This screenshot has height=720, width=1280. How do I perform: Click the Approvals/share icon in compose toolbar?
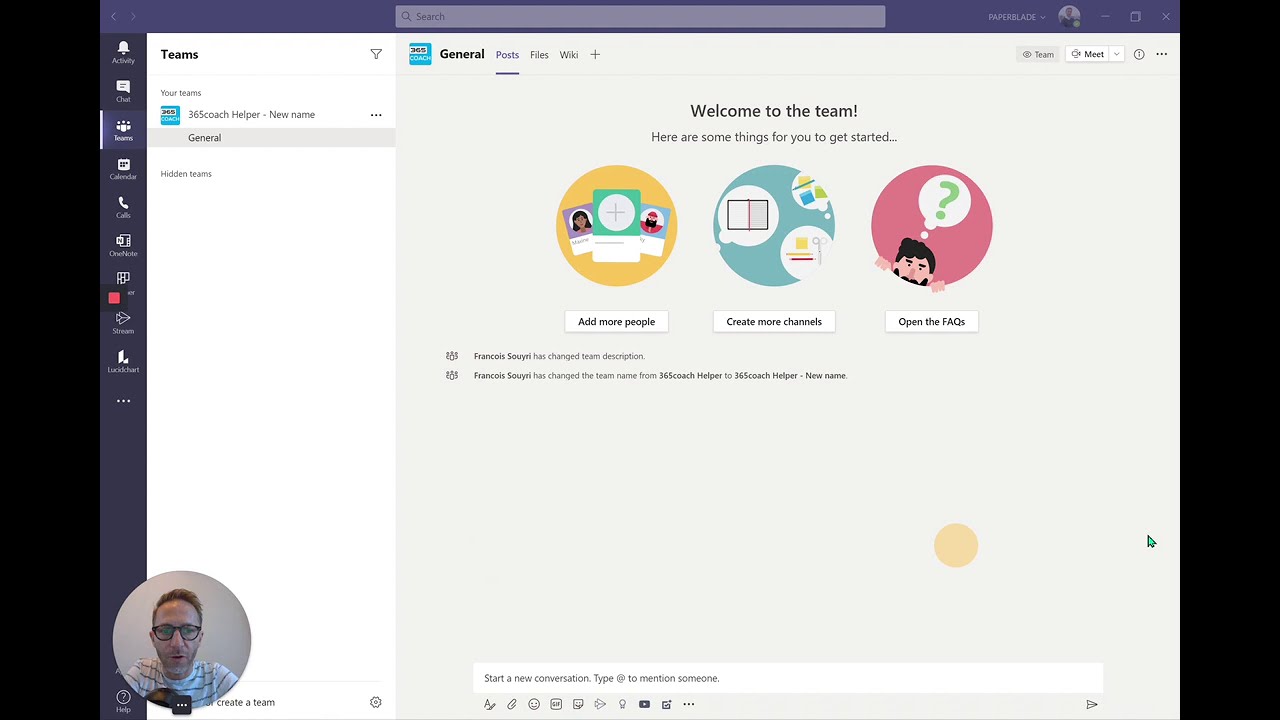[x=666, y=704]
